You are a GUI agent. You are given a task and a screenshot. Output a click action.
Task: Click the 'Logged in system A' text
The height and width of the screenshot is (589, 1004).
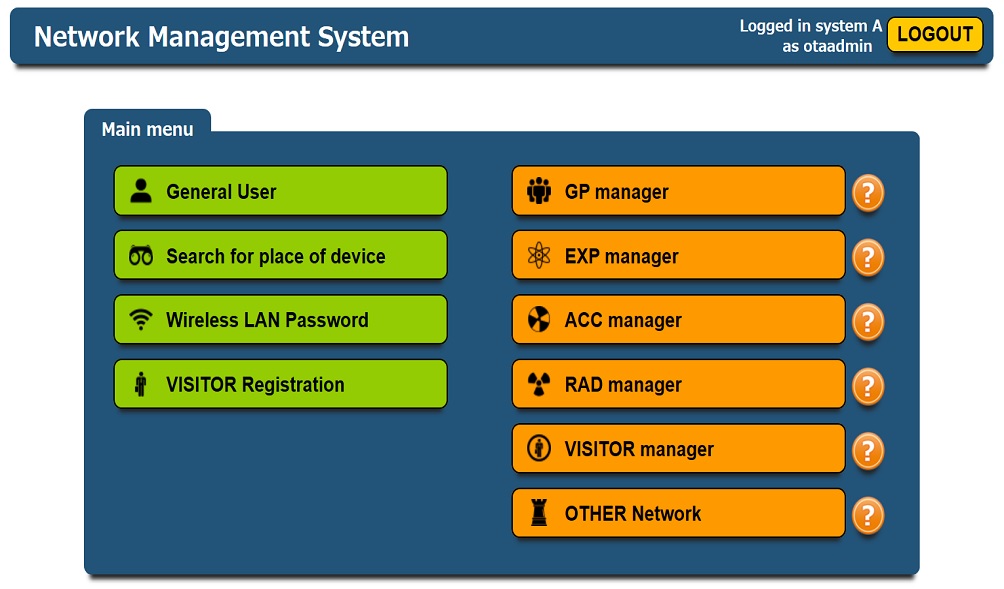(x=811, y=26)
